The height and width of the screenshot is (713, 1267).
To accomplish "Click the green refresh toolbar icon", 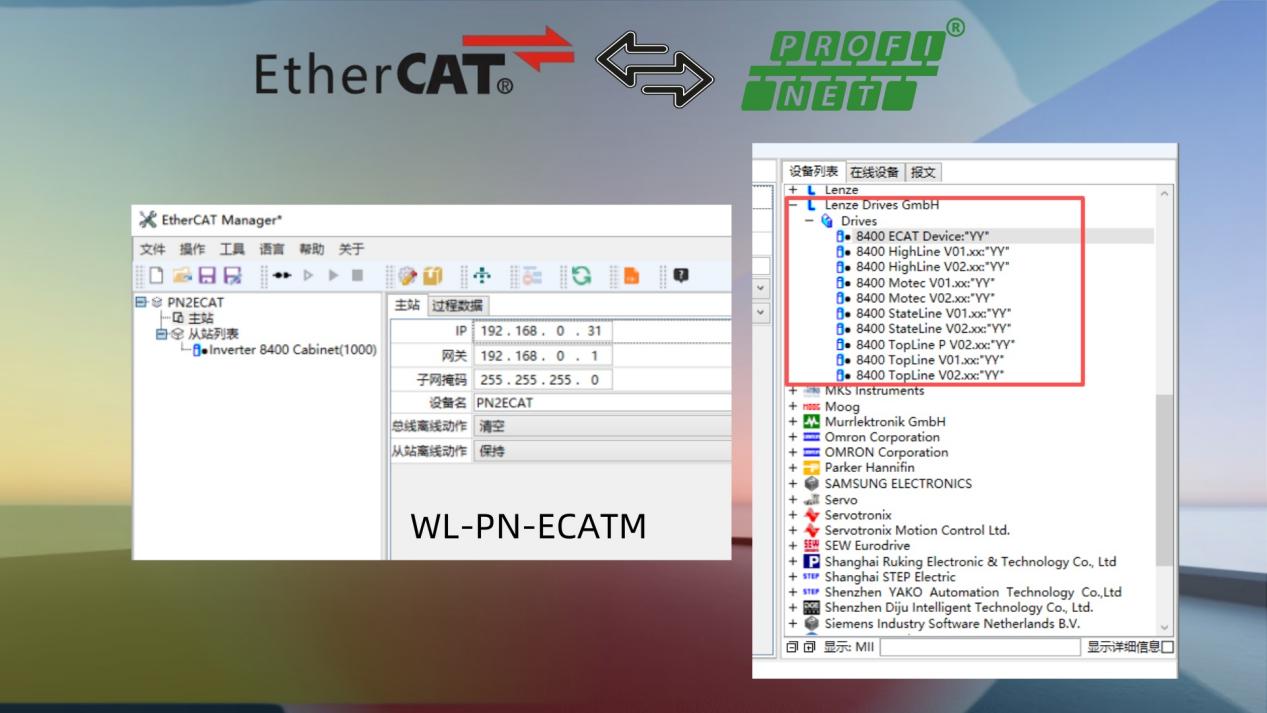I will (x=581, y=275).
